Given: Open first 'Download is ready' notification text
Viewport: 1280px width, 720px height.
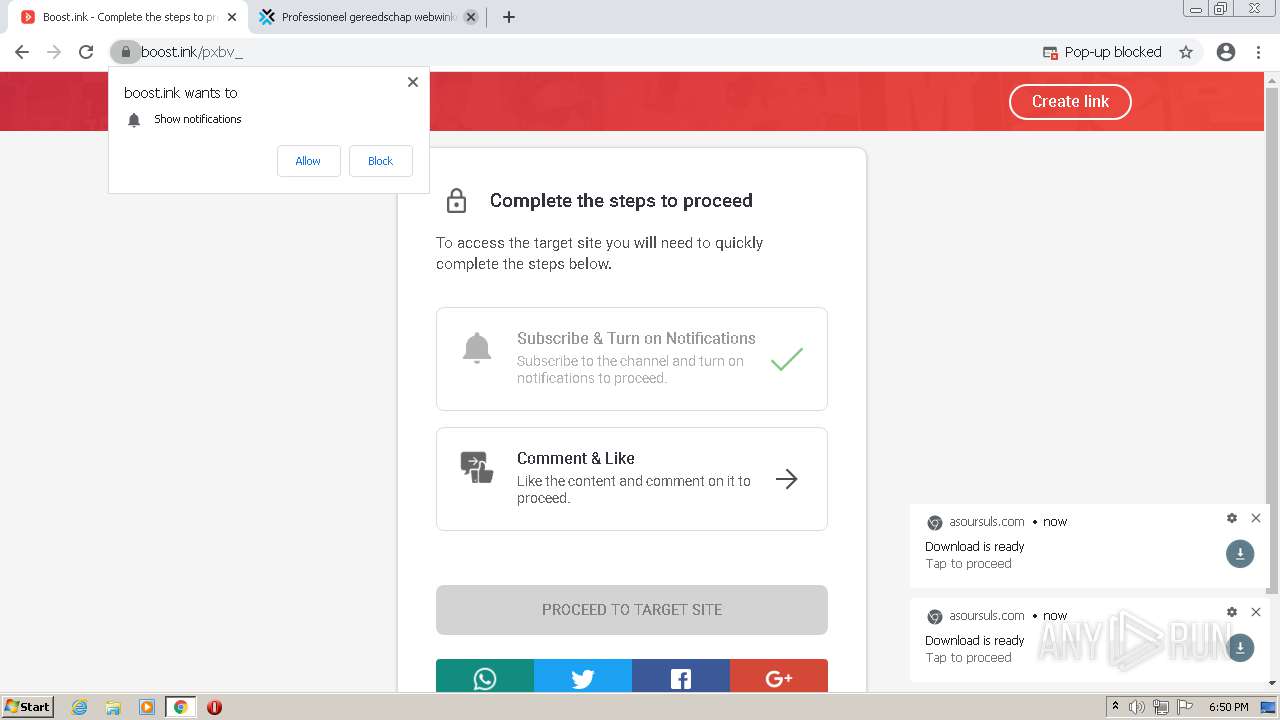Looking at the screenshot, I should pyautogui.click(x=975, y=547).
